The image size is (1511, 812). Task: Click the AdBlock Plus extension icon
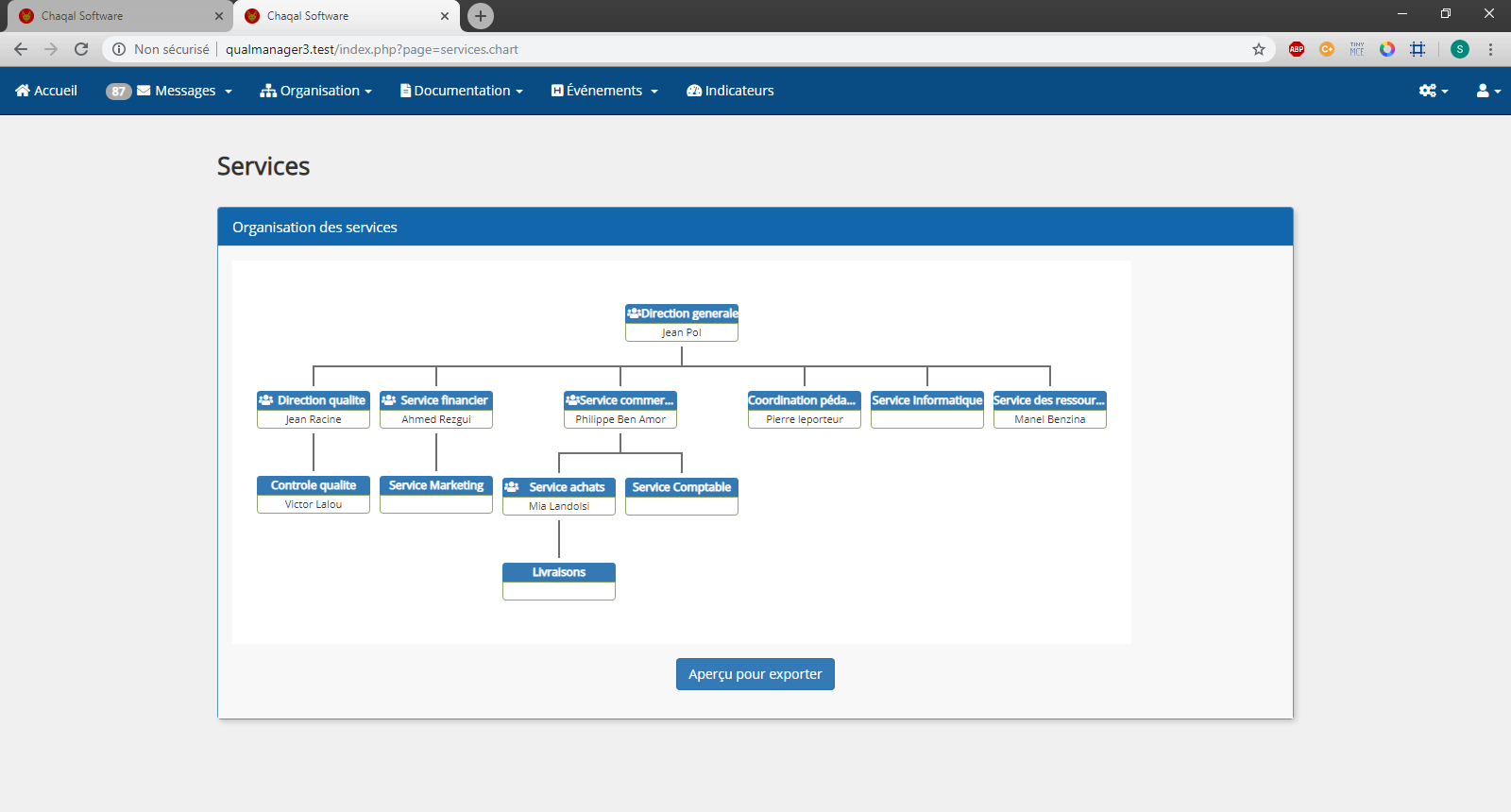coord(1297,49)
